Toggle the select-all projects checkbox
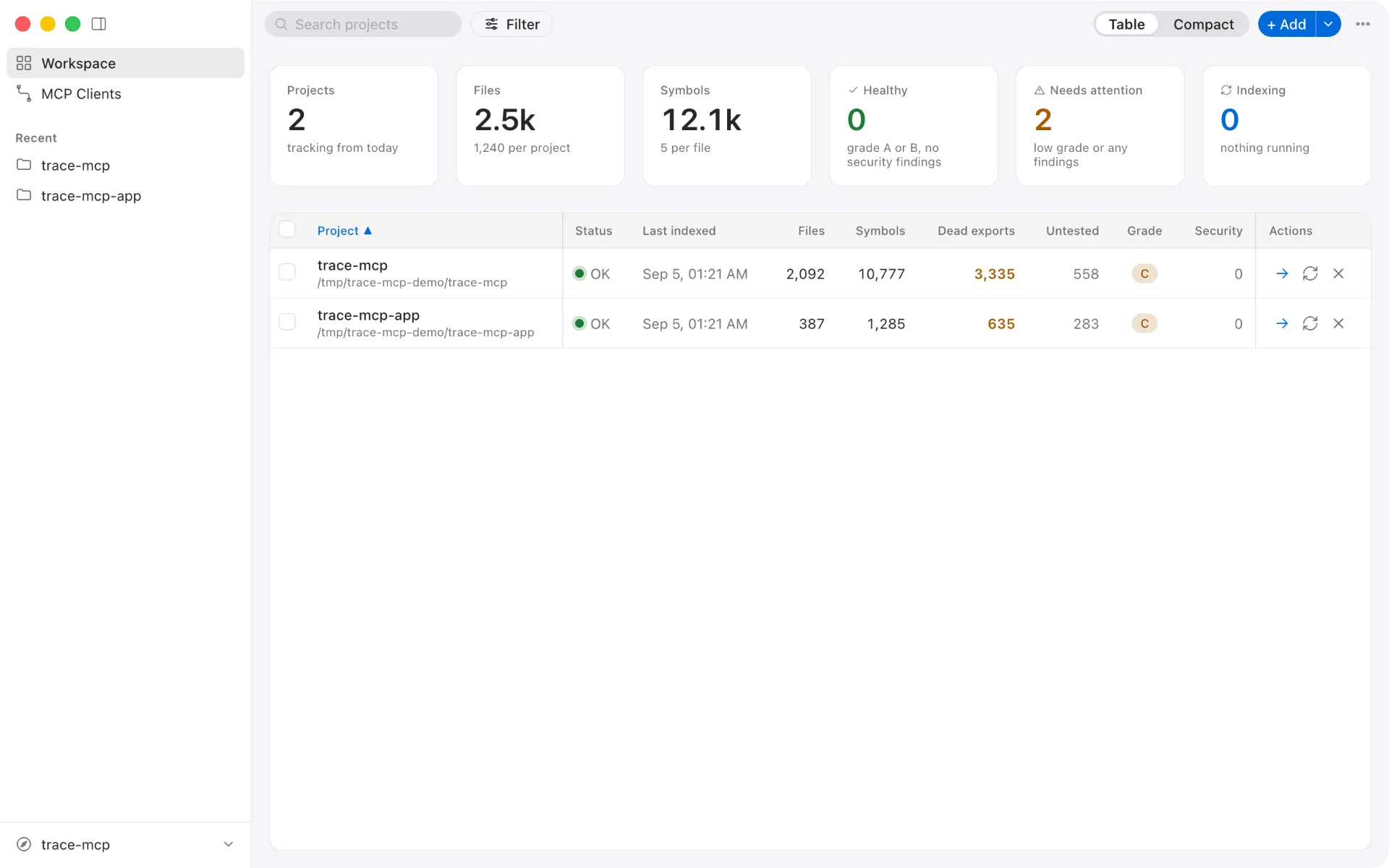The image size is (1389, 868). pyautogui.click(x=287, y=229)
